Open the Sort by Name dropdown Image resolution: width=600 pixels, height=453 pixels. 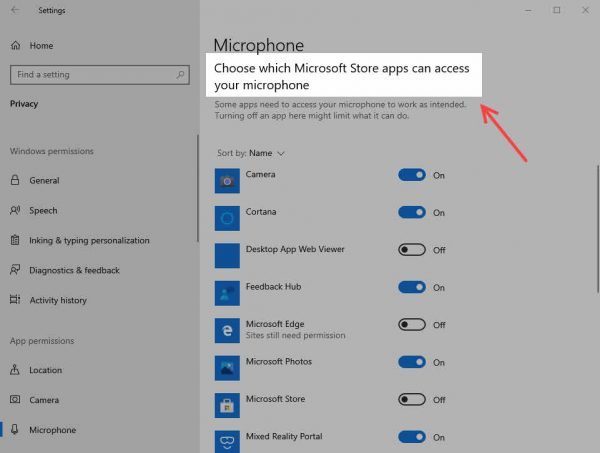pos(266,153)
